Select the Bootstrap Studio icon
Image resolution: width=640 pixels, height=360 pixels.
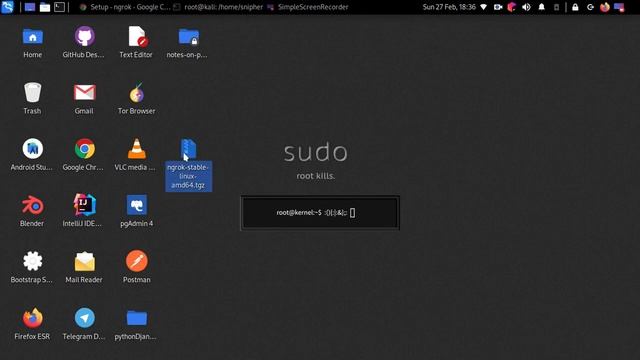pos(32,267)
